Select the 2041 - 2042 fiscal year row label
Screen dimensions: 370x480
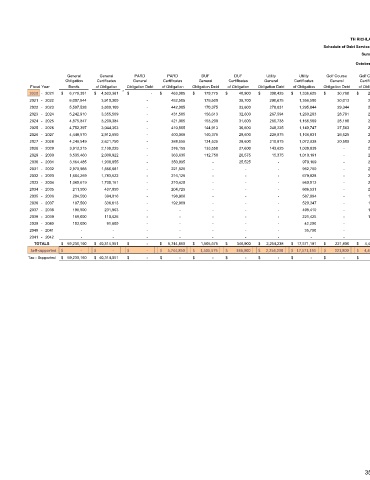coord(42,237)
